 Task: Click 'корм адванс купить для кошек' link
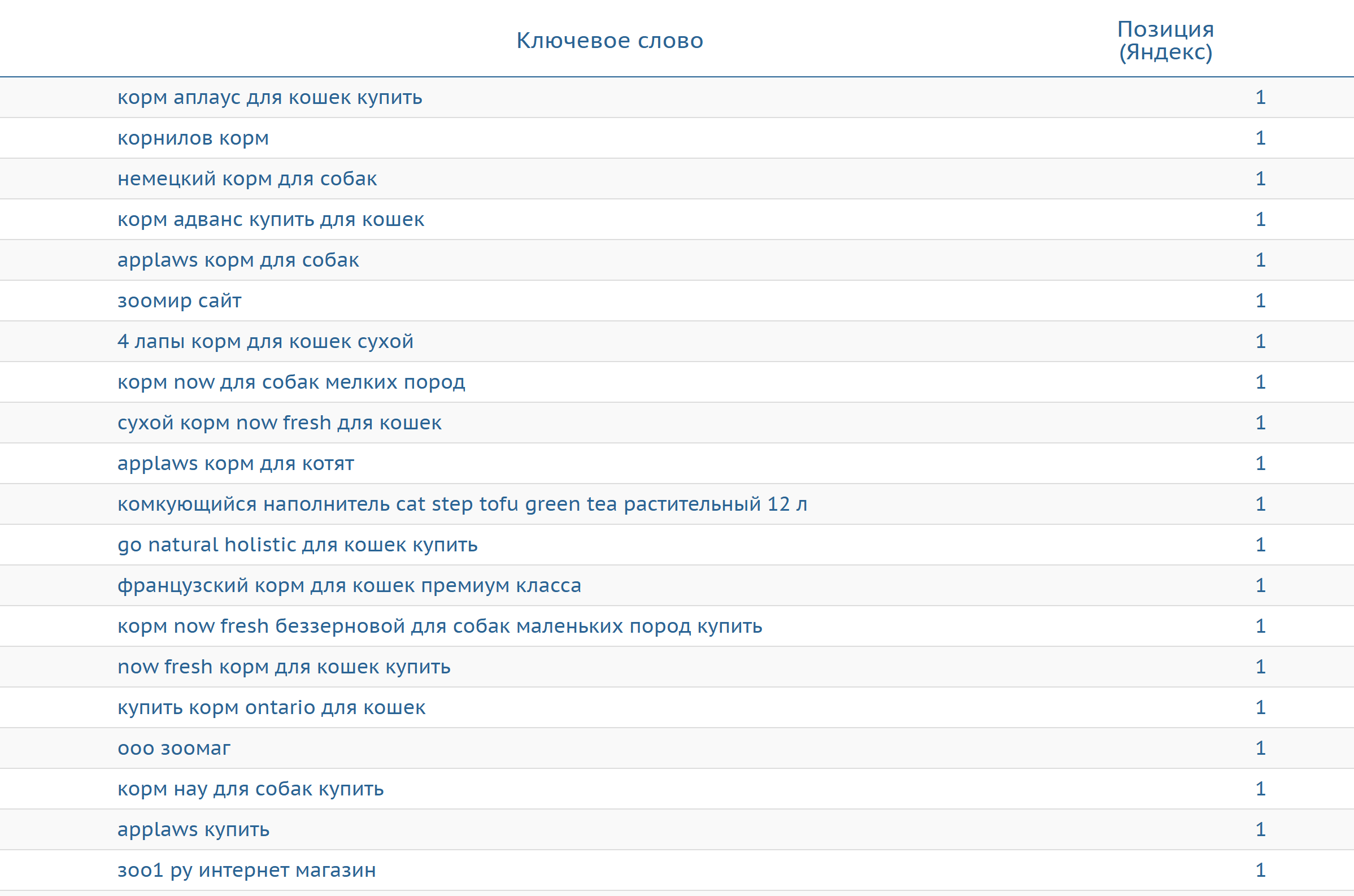coord(271,219)
